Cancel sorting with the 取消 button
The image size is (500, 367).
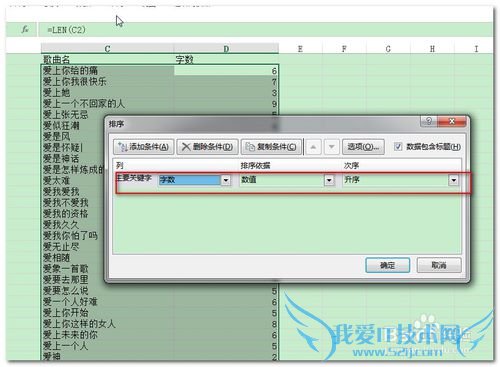(x=439, y=265)
